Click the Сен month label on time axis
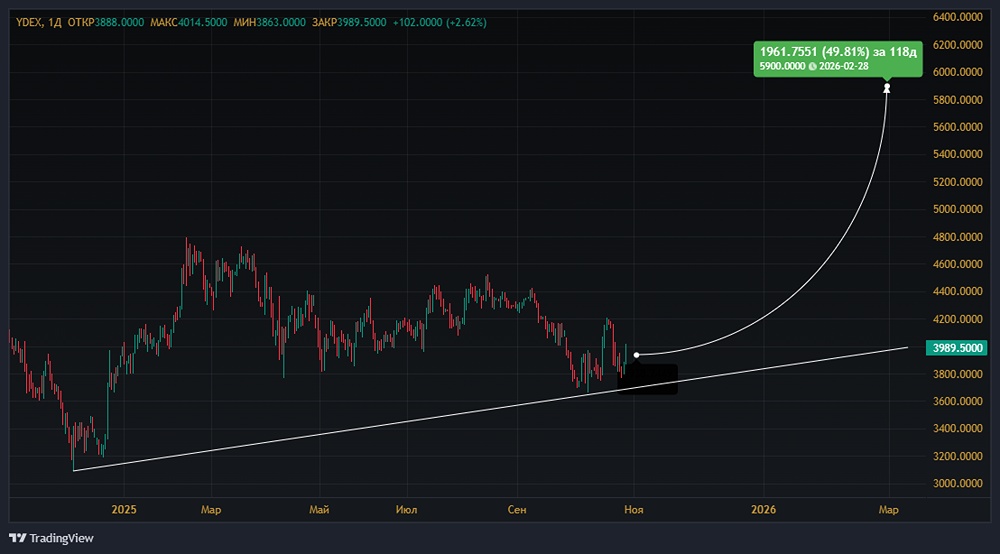Image resolution: width=1000 pixels, height=554 pixels. (516, 510)
